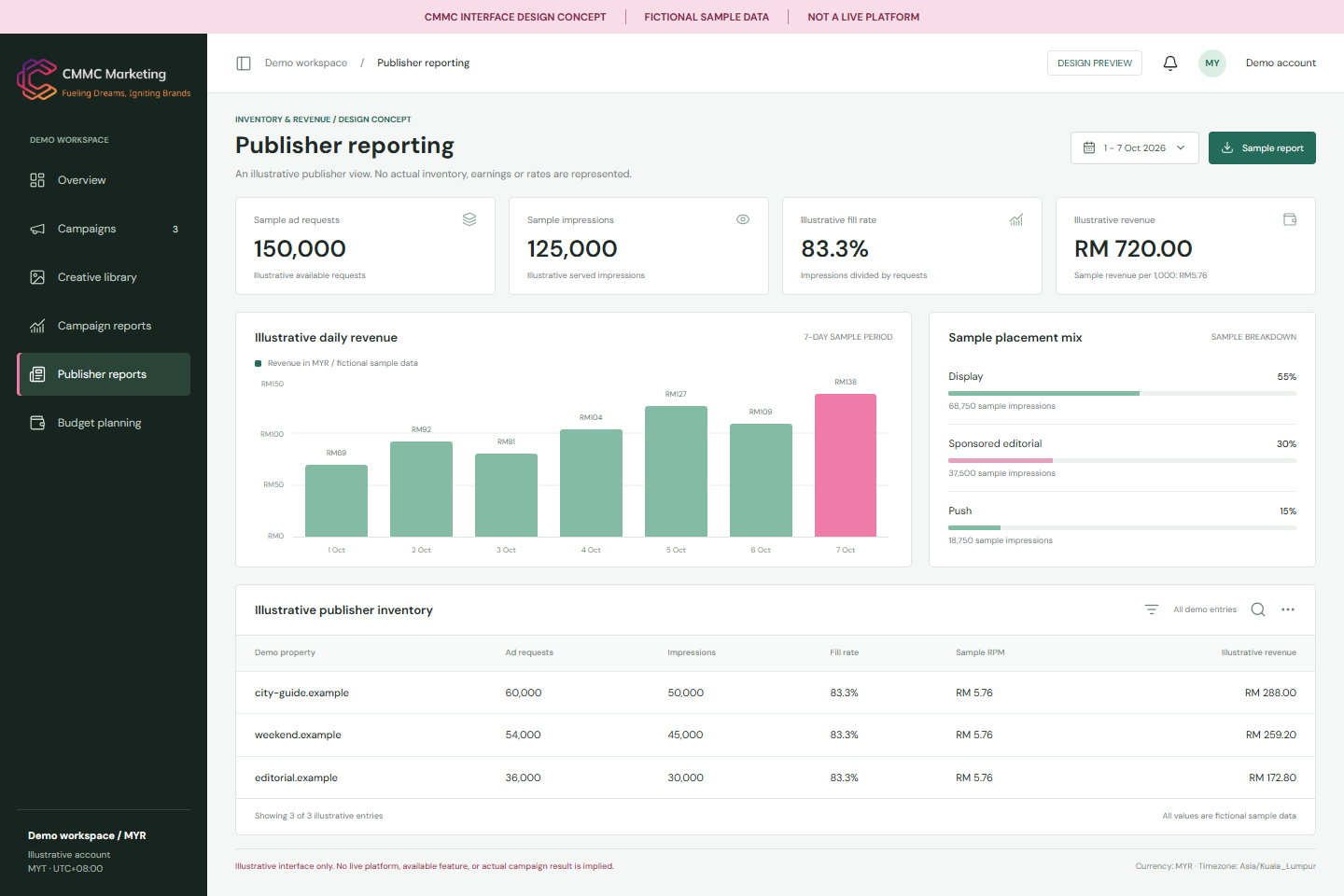Open the All demo entries filter
The height and width of the screenshot is (896, 1344).
point(1205,609)
